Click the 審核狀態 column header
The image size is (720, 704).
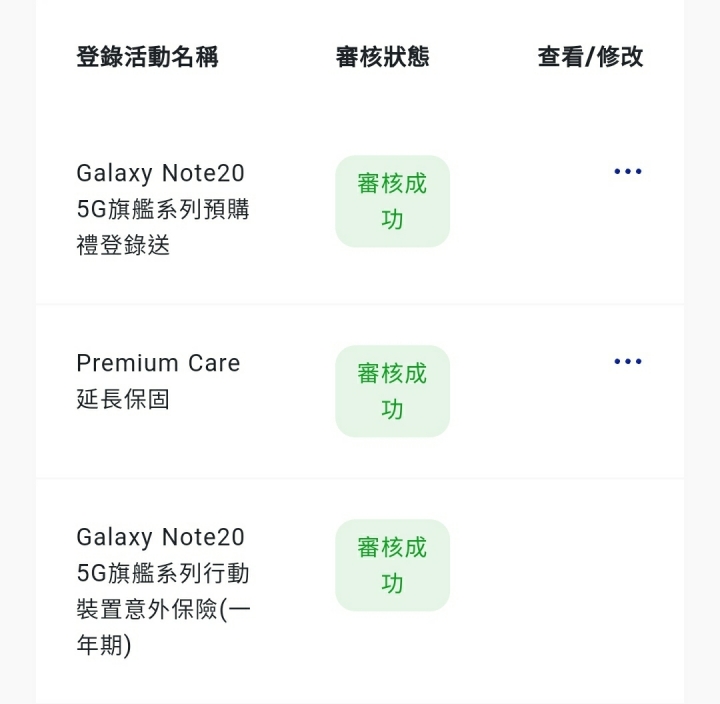click(382, 57)
